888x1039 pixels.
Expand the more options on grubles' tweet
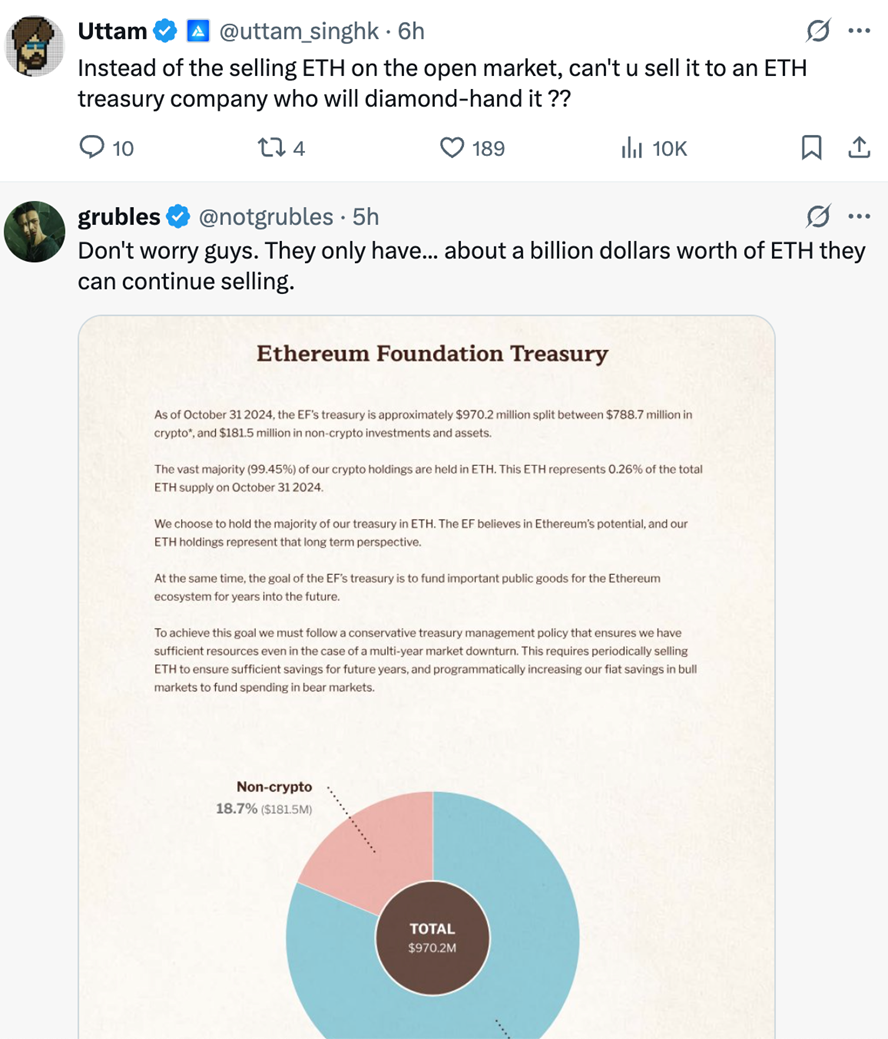(858, 216)
